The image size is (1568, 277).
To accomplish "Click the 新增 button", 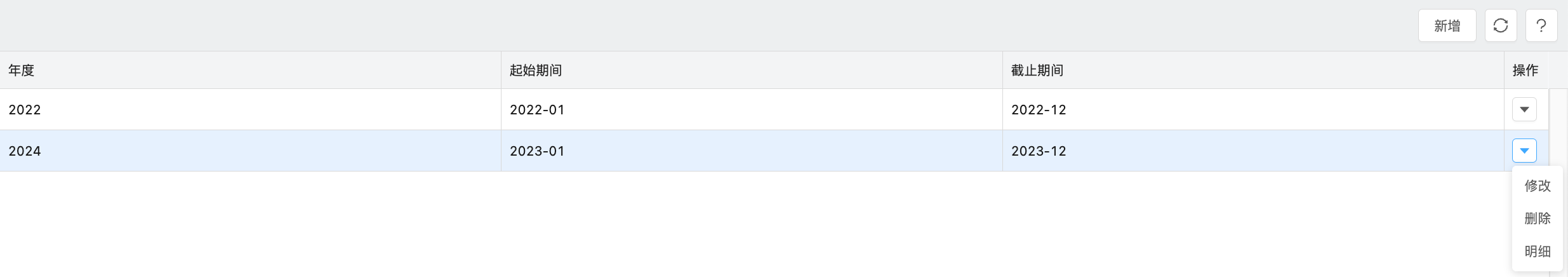I will click(x=1447, y=25).
